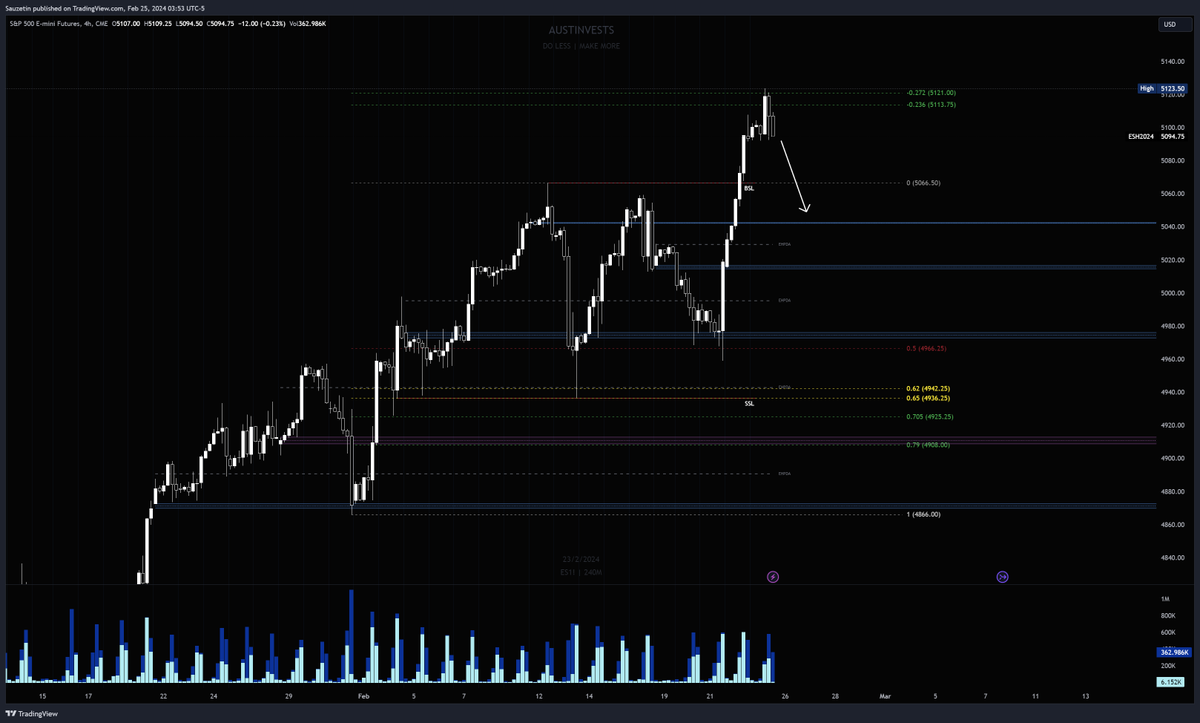
Task: Click the 6.152K volume label
Action: pos(1170,682)
